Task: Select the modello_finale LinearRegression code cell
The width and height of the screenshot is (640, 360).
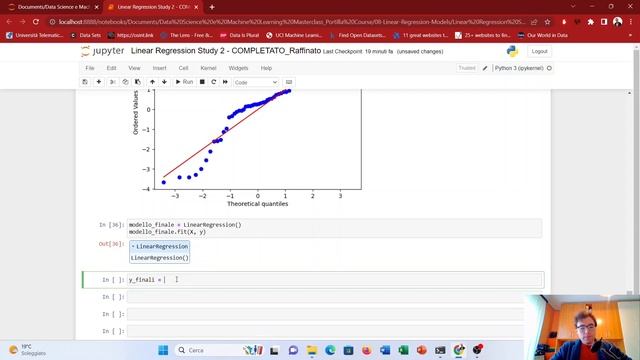Action: point(335,228)
